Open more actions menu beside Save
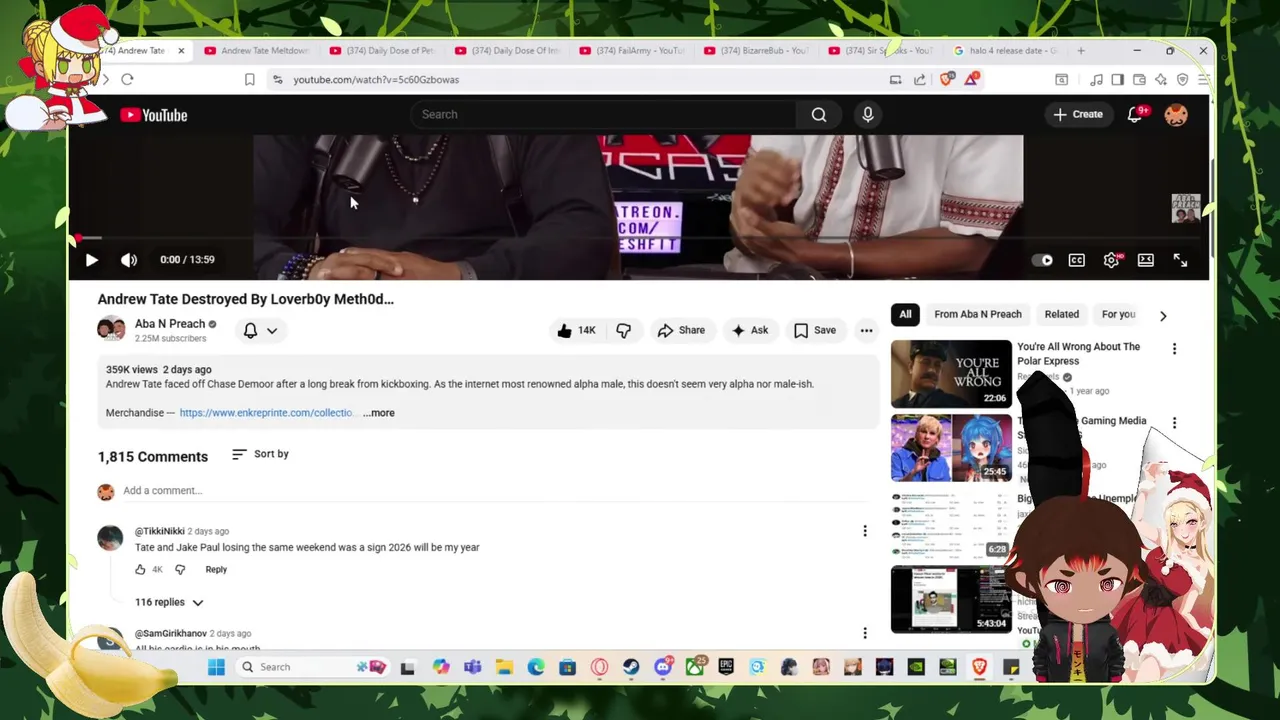The width and height of the screenshot is (1280, 720). click(866, 330)
